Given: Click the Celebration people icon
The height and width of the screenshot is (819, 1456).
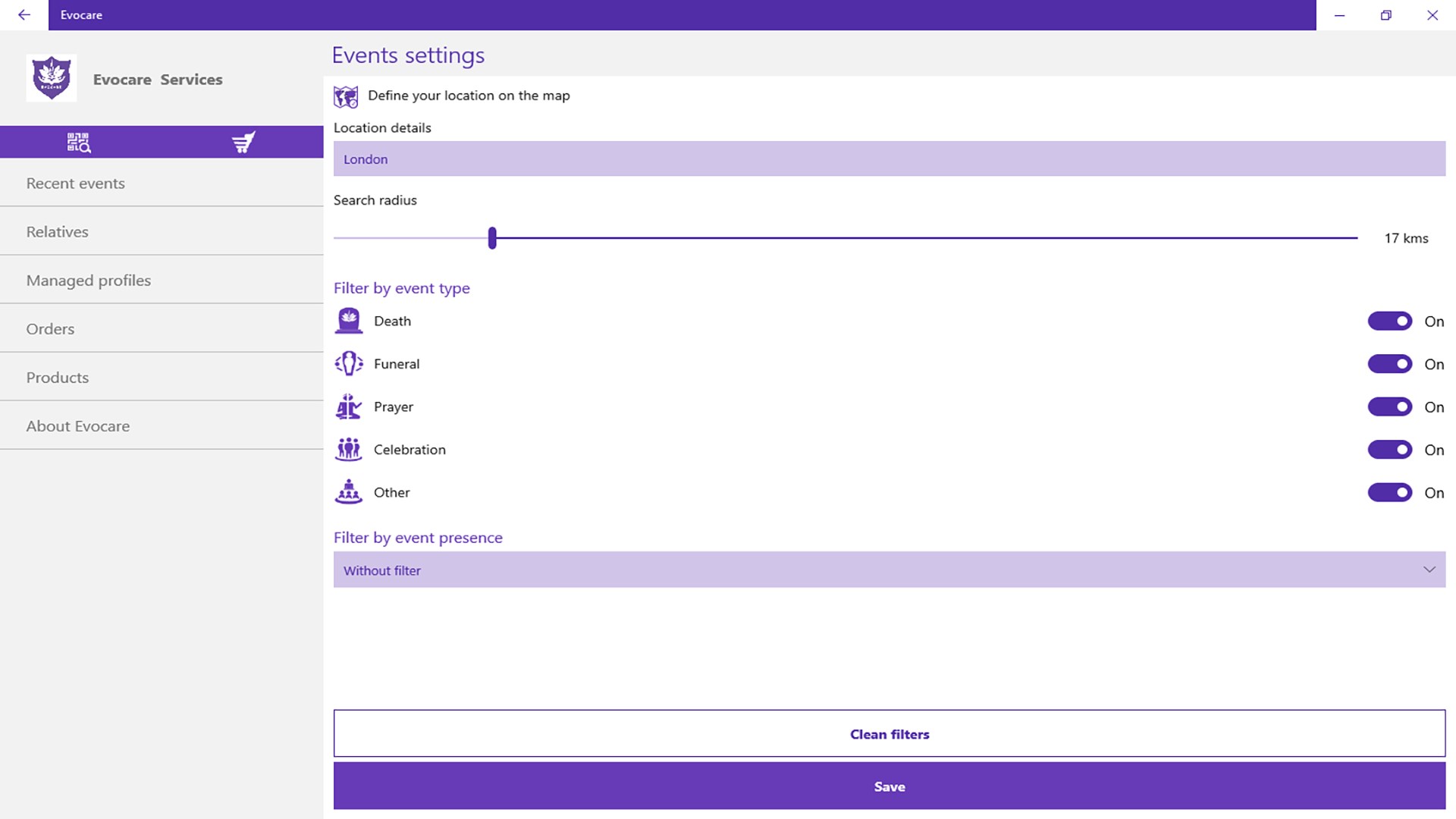Looking at the screenshot, I should 349,450.
